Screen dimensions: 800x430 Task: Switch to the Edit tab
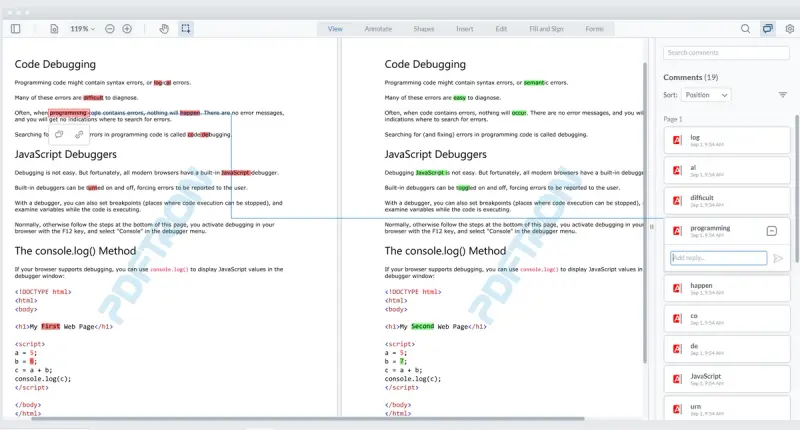(x=501, y=29)
